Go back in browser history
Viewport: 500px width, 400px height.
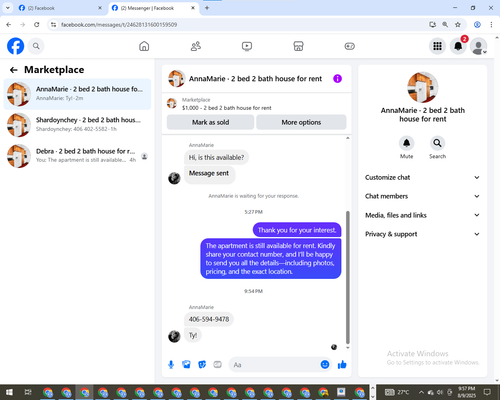(x=9, y=25)
